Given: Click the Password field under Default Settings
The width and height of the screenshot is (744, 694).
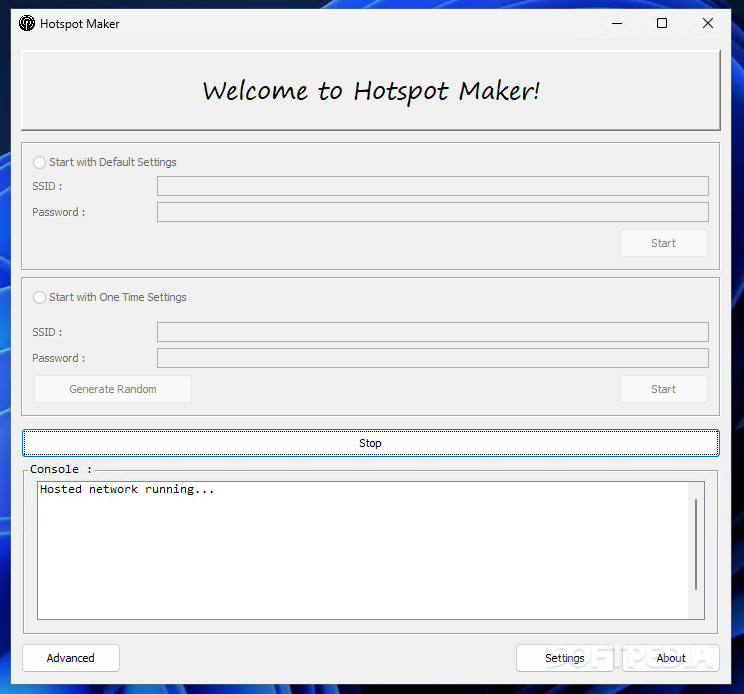Looking at the screenshot, I should pos(433,212).
